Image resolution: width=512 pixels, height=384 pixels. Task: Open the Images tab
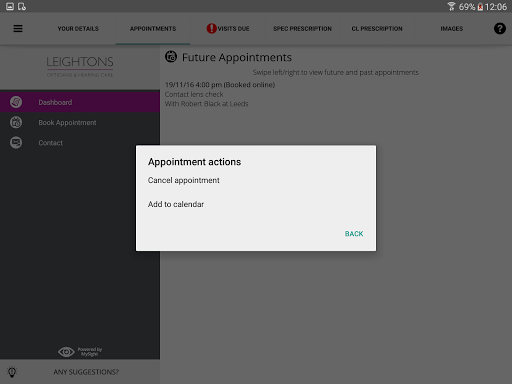click(x=452, y=29)
